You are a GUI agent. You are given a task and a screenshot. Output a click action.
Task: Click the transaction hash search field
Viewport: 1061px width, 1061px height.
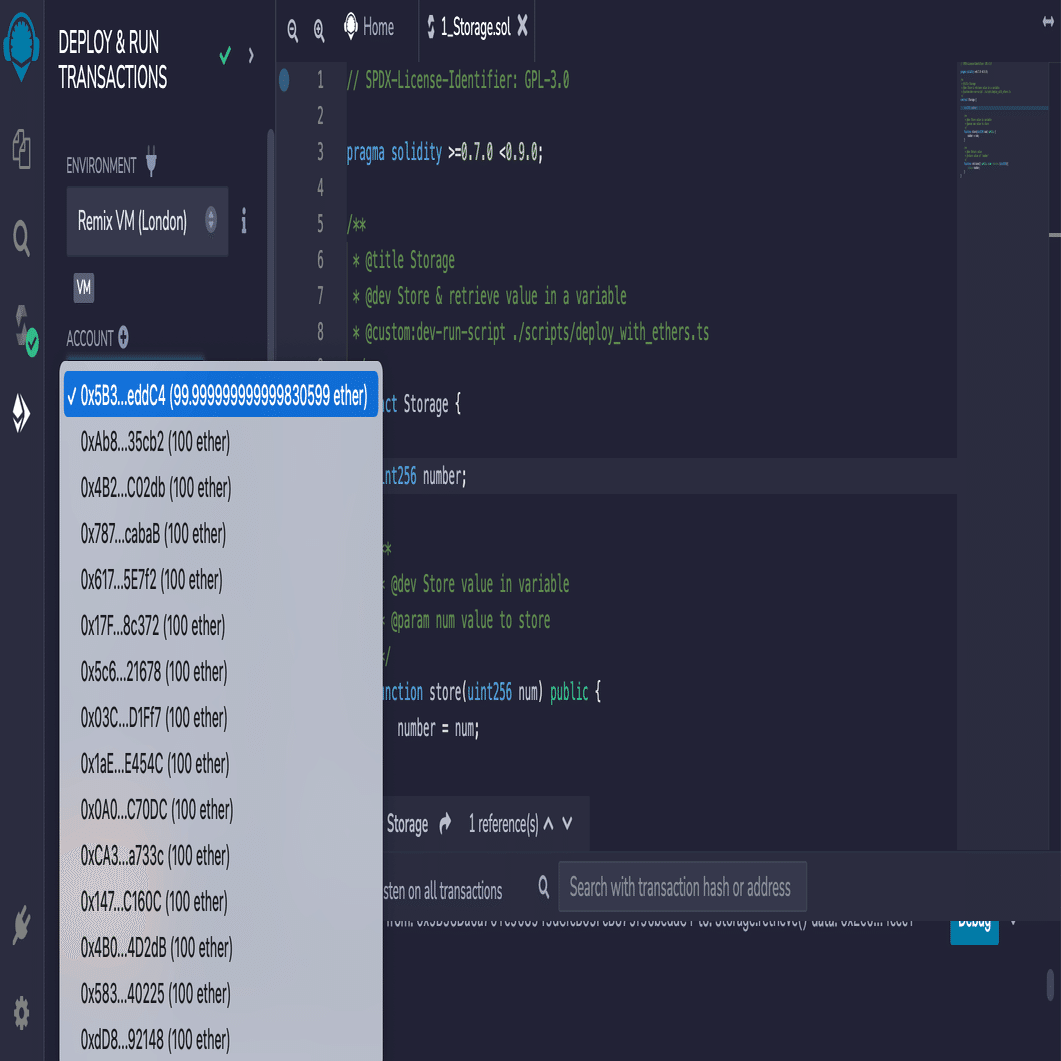(x=682, y=886)
